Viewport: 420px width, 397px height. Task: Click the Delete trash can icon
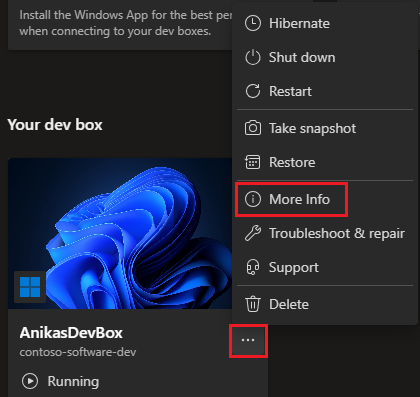click(253, 304)
